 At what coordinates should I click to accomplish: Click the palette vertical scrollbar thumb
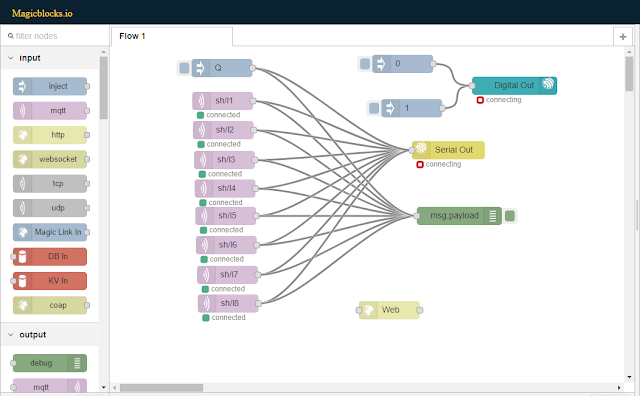[104, 87]
